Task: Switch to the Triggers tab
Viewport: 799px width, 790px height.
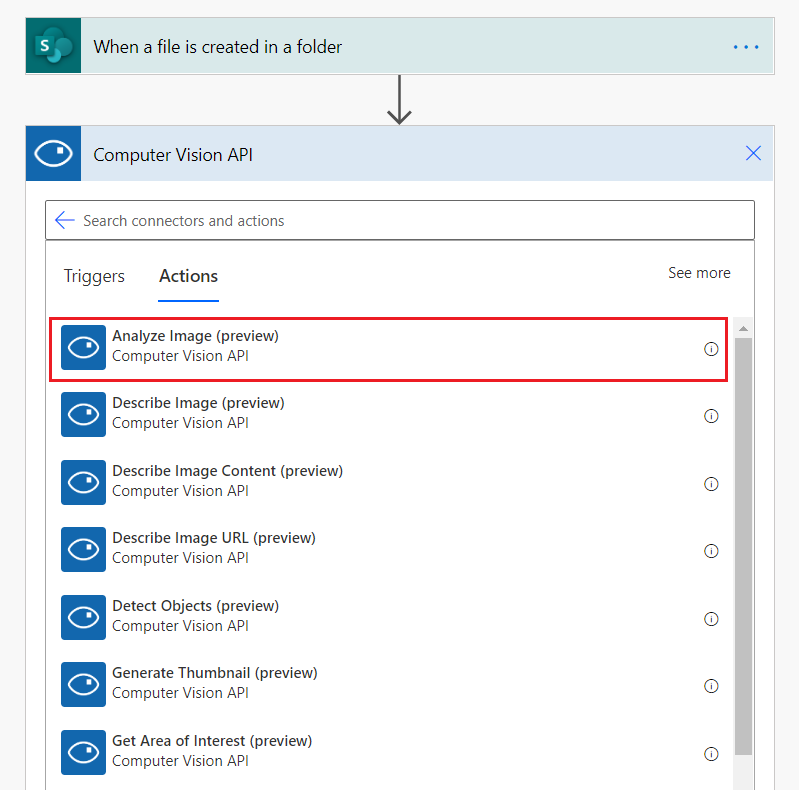Action: 94,276
